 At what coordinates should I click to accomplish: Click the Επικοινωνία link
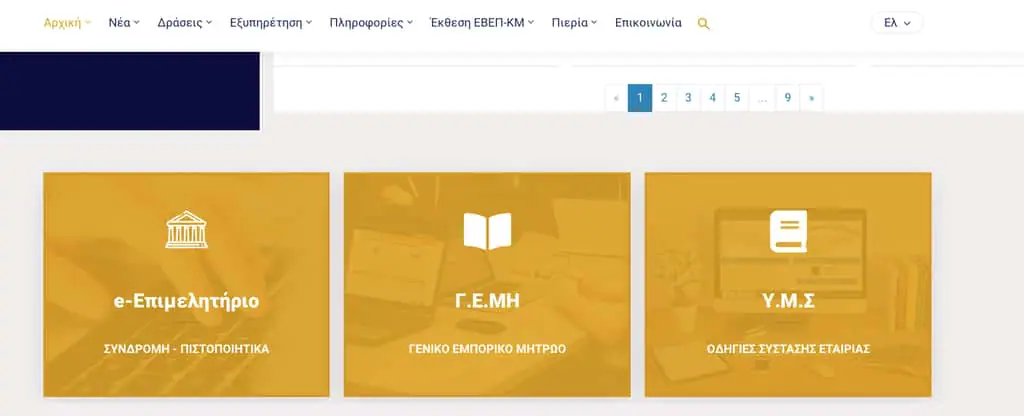tap(648, 22)
